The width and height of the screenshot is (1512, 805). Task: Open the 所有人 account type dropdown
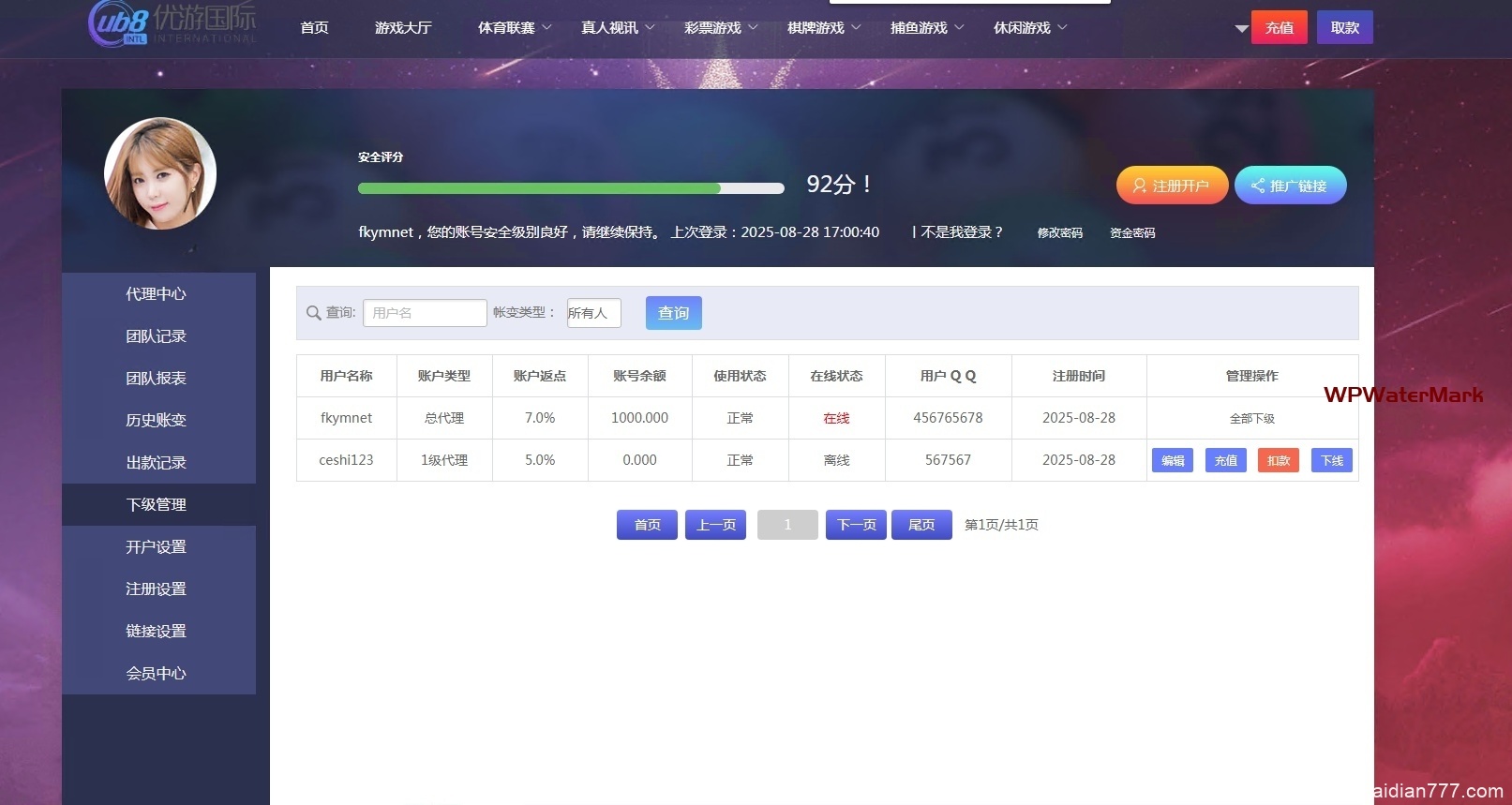pos(593,313)
